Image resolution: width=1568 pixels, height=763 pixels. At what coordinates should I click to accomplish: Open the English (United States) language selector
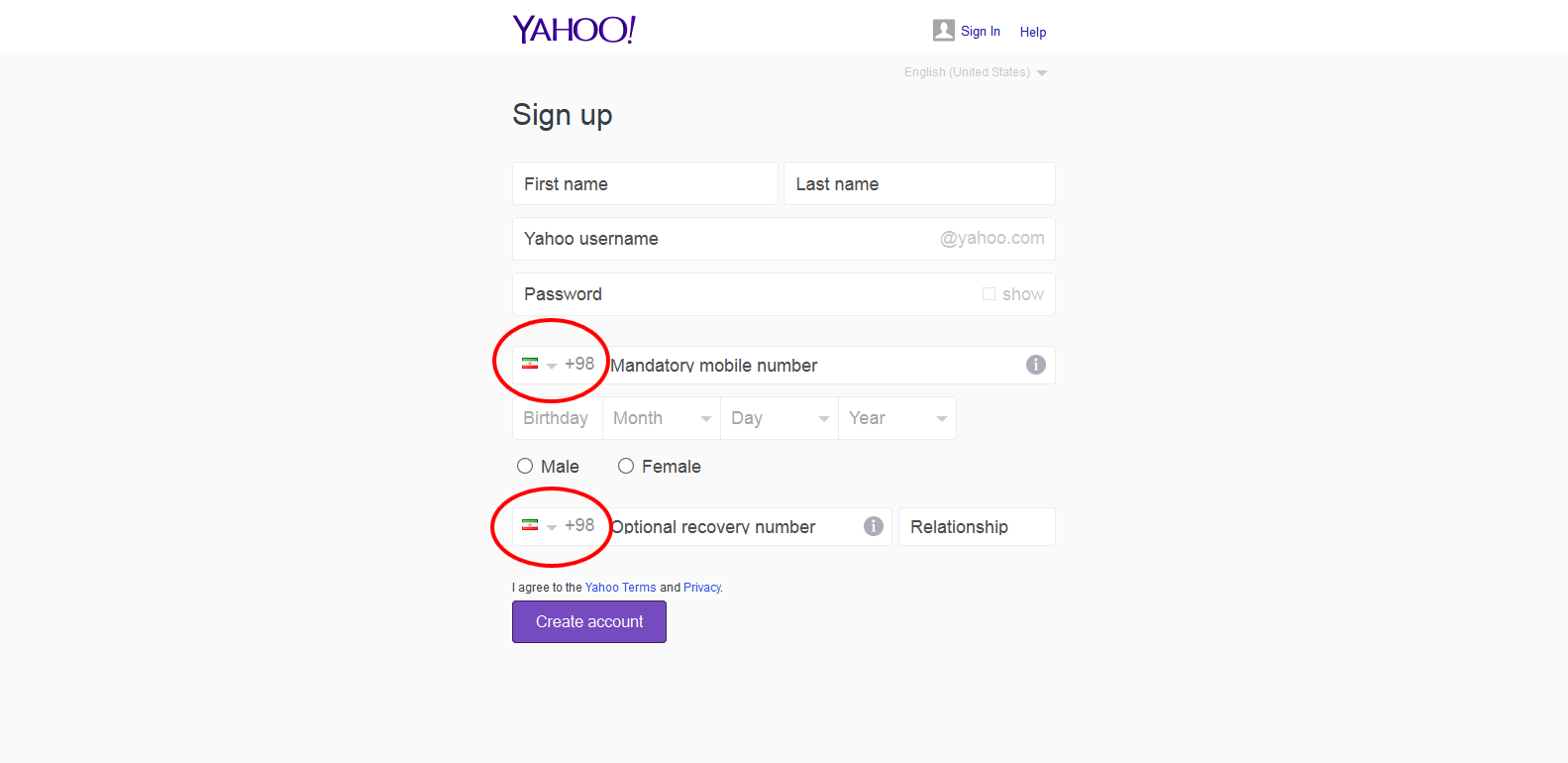[x=975, y=72]
